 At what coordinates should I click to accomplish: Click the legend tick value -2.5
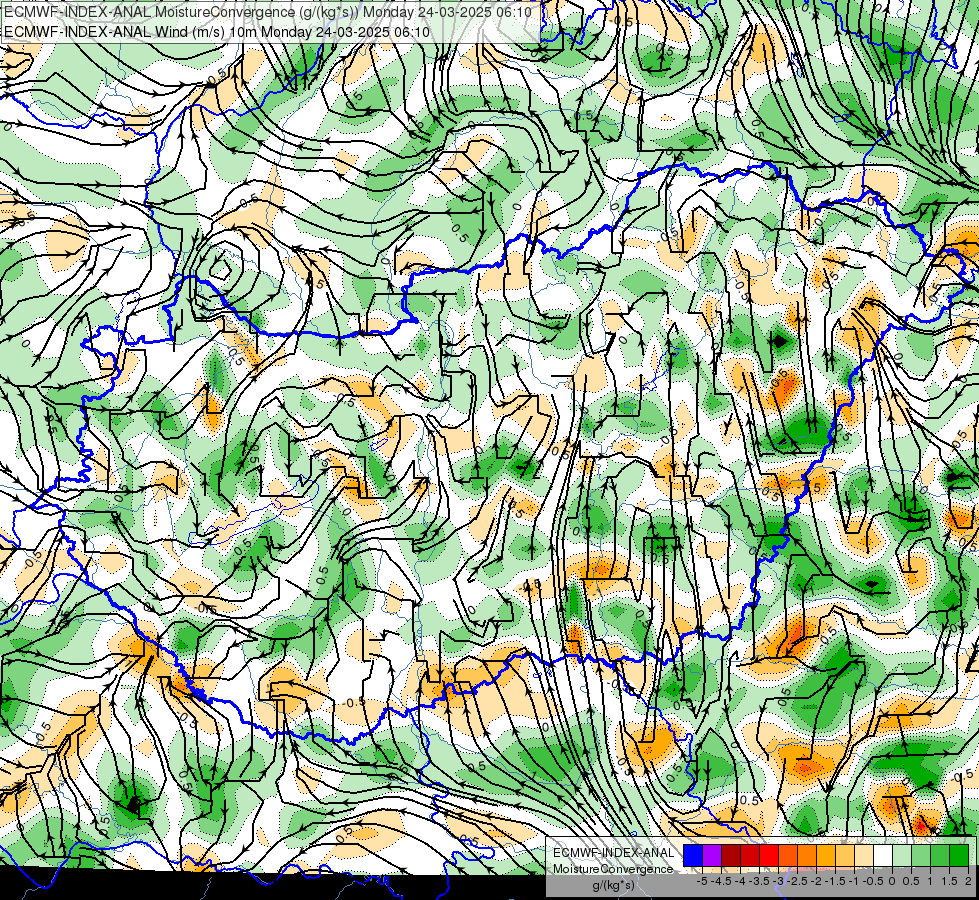[x=797, y=881]
